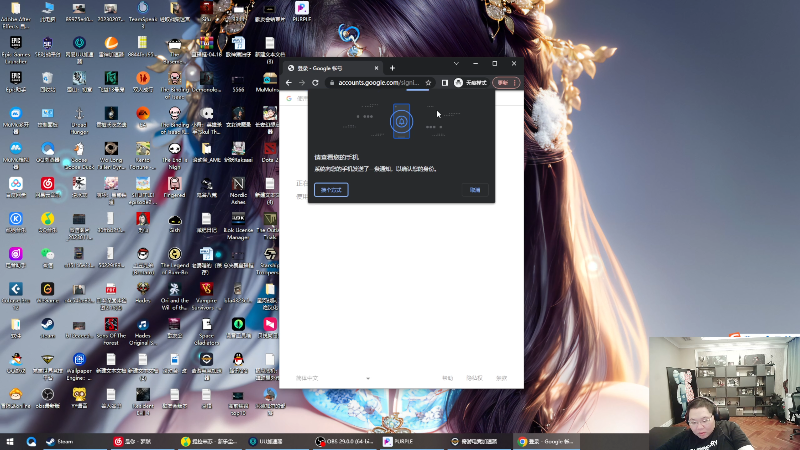The image size is (800, 450).
Task: Launch Goose Goose Duck from the desktop
Action: click(79, 156)
